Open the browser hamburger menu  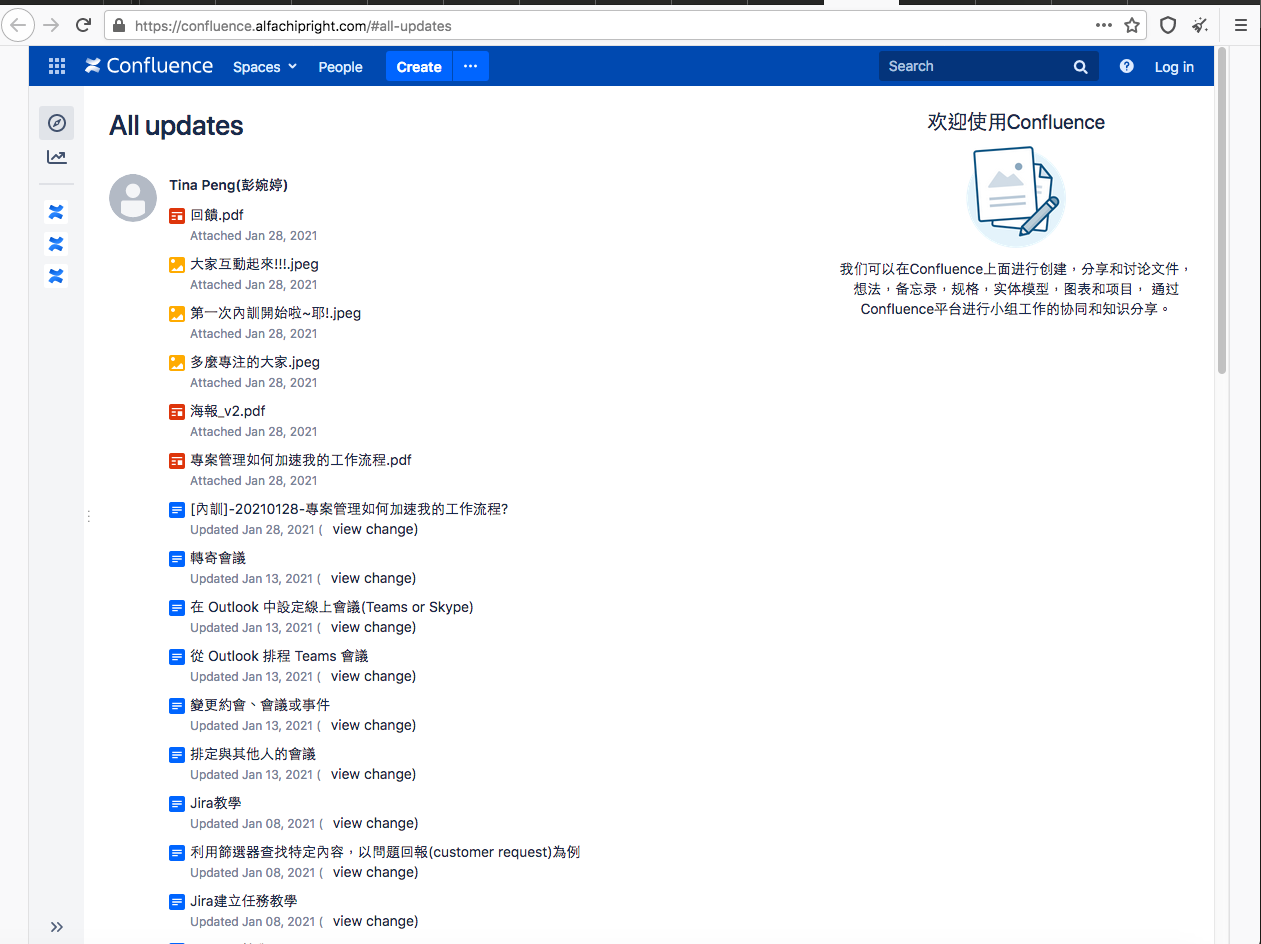click(x=1241, y=25)
